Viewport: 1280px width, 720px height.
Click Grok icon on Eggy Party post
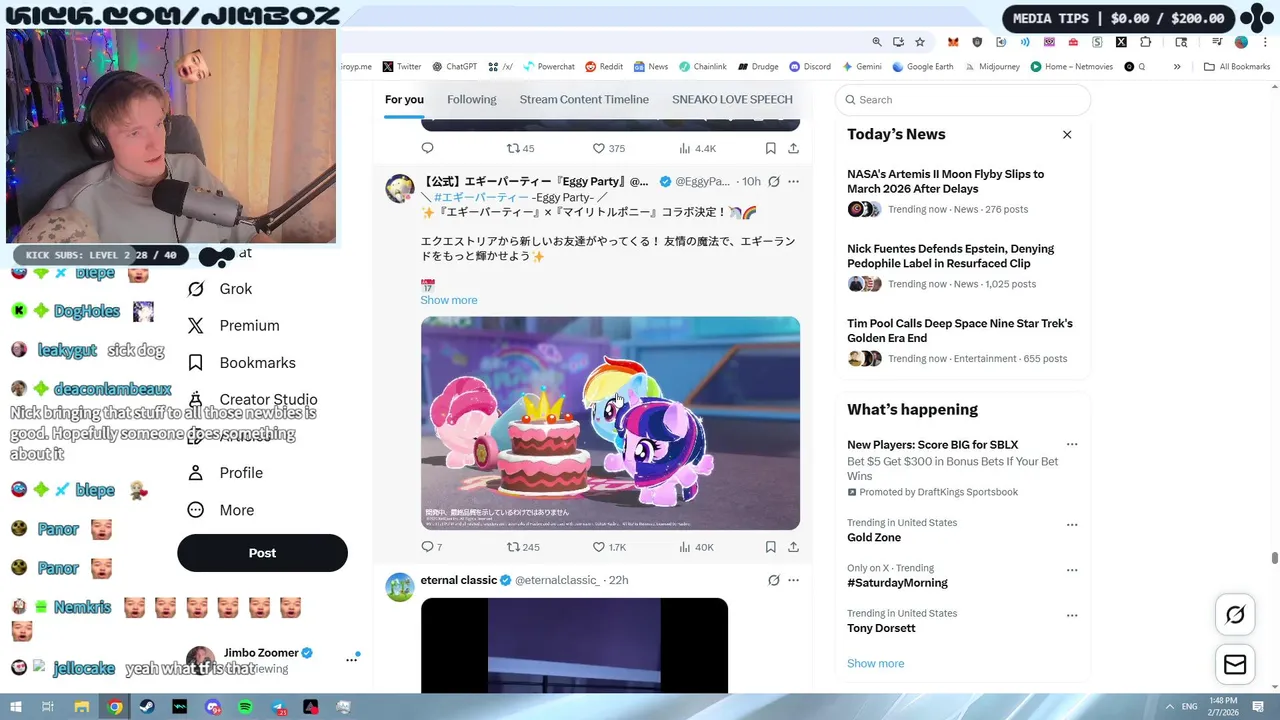773,181
